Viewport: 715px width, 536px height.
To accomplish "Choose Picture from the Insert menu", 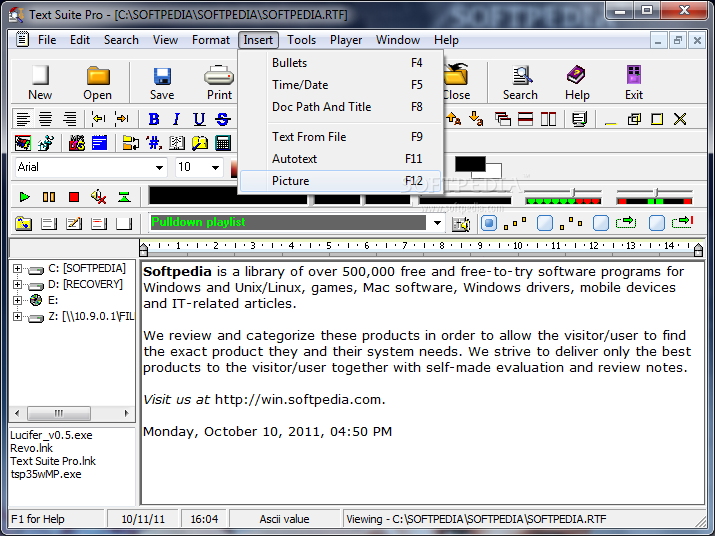I will click(340, 181).
